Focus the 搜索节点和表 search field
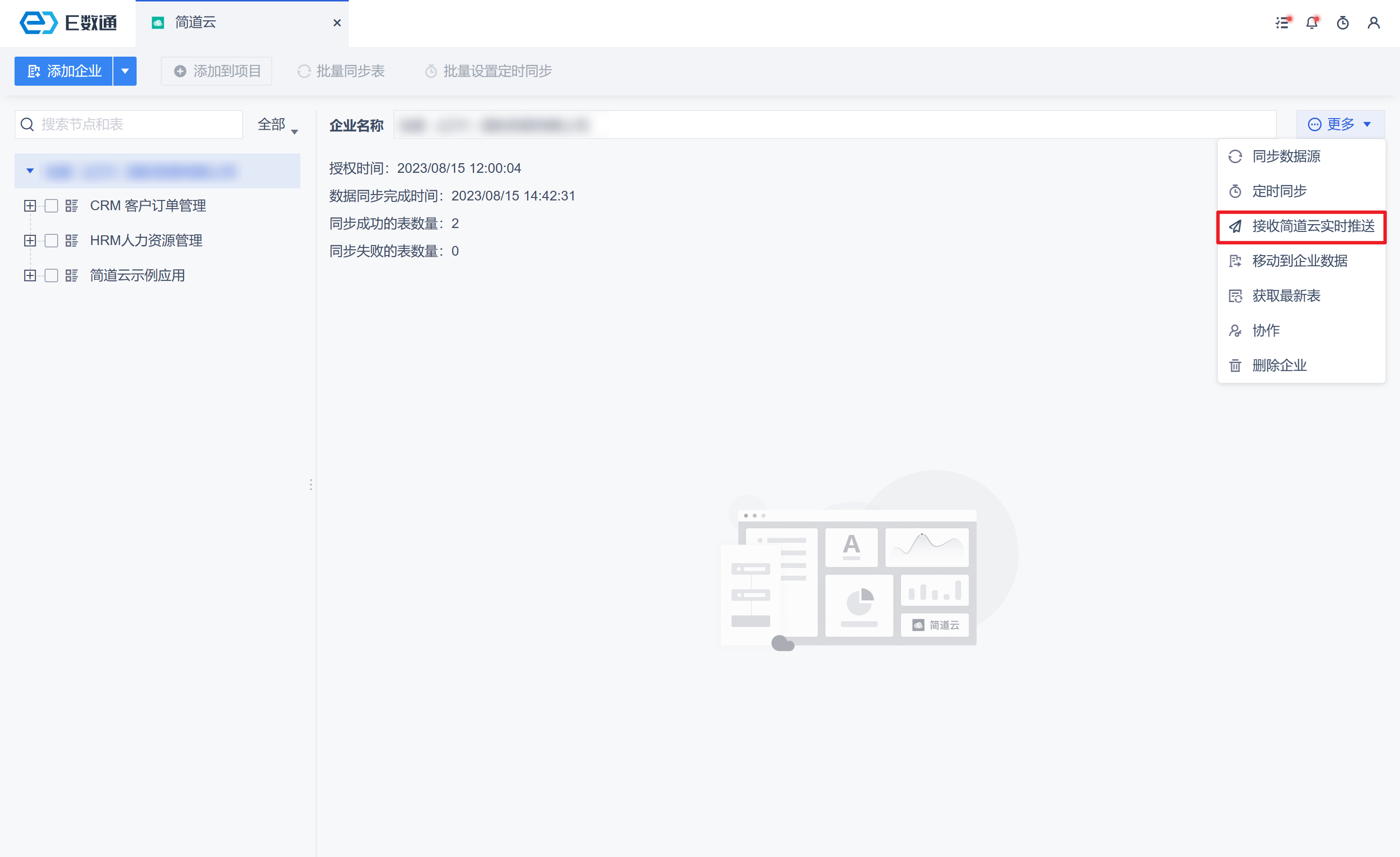This screenshot has width=1400, height=857. pyautogui.click(x=136, y=124)
